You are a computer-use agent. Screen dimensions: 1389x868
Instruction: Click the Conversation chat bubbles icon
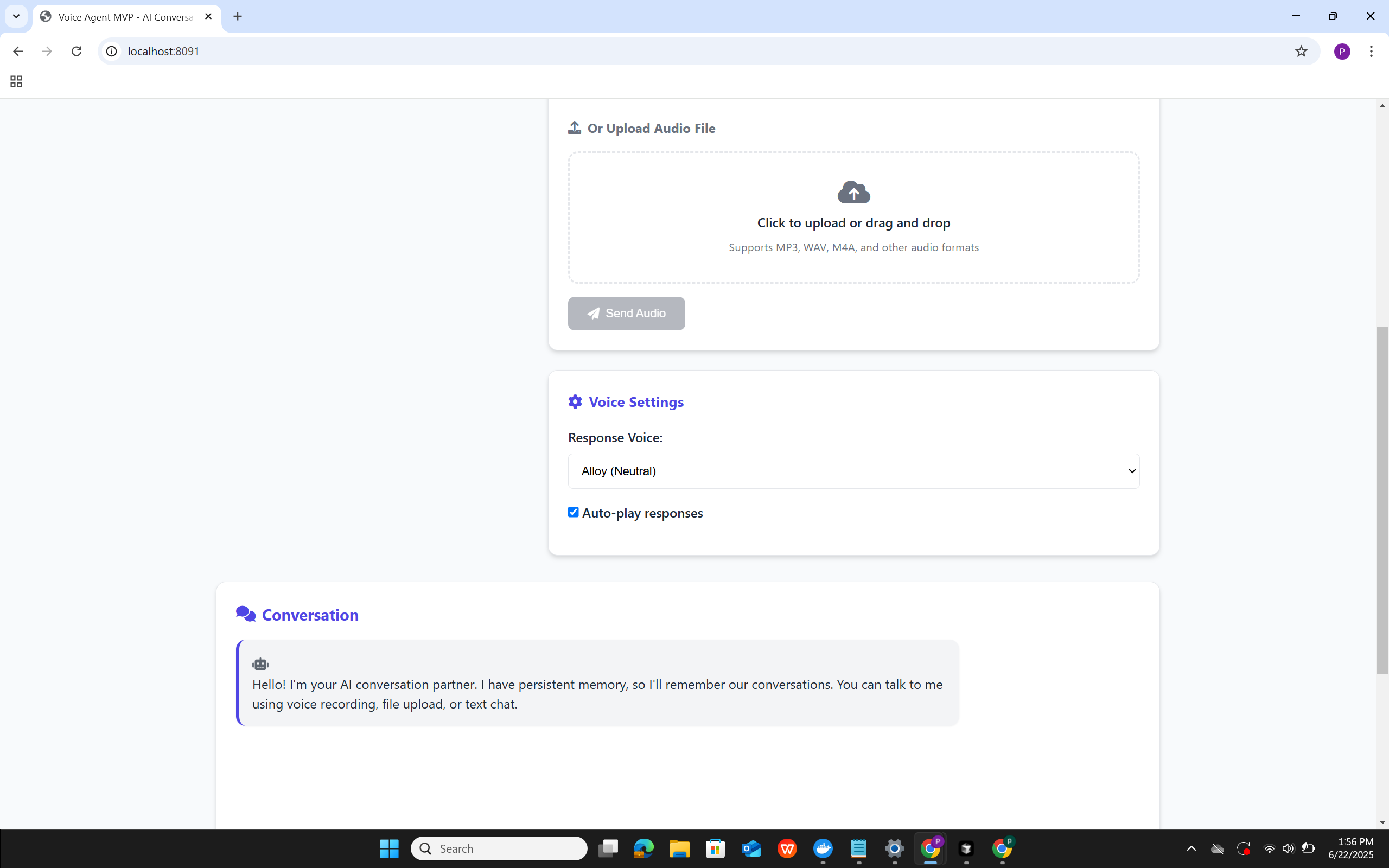pos(246,614)
